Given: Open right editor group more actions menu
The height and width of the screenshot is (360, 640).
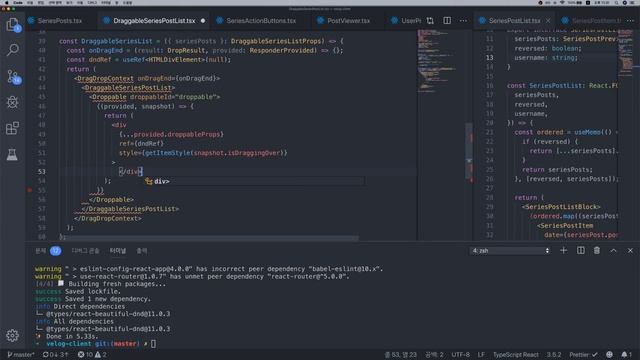Looking at the screenshot, I should [631, 20].
